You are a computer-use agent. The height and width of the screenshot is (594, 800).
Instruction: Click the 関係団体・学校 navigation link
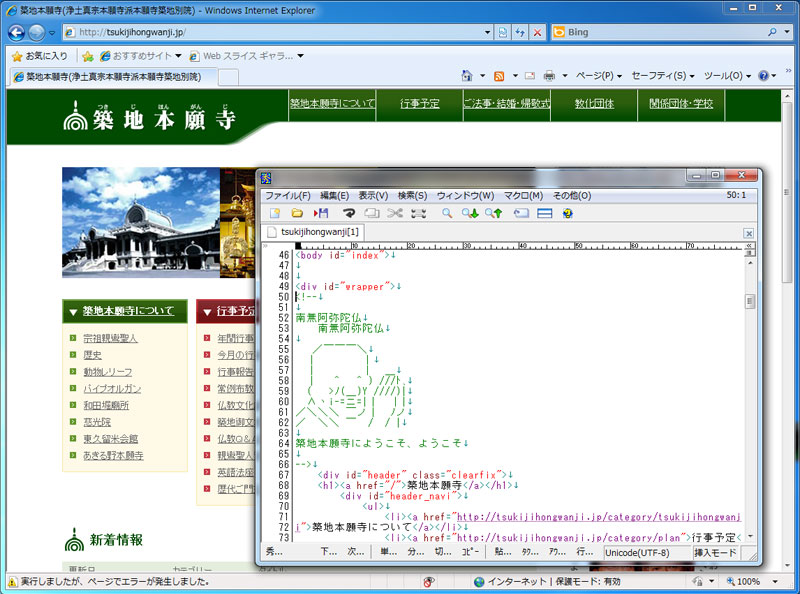681,104
